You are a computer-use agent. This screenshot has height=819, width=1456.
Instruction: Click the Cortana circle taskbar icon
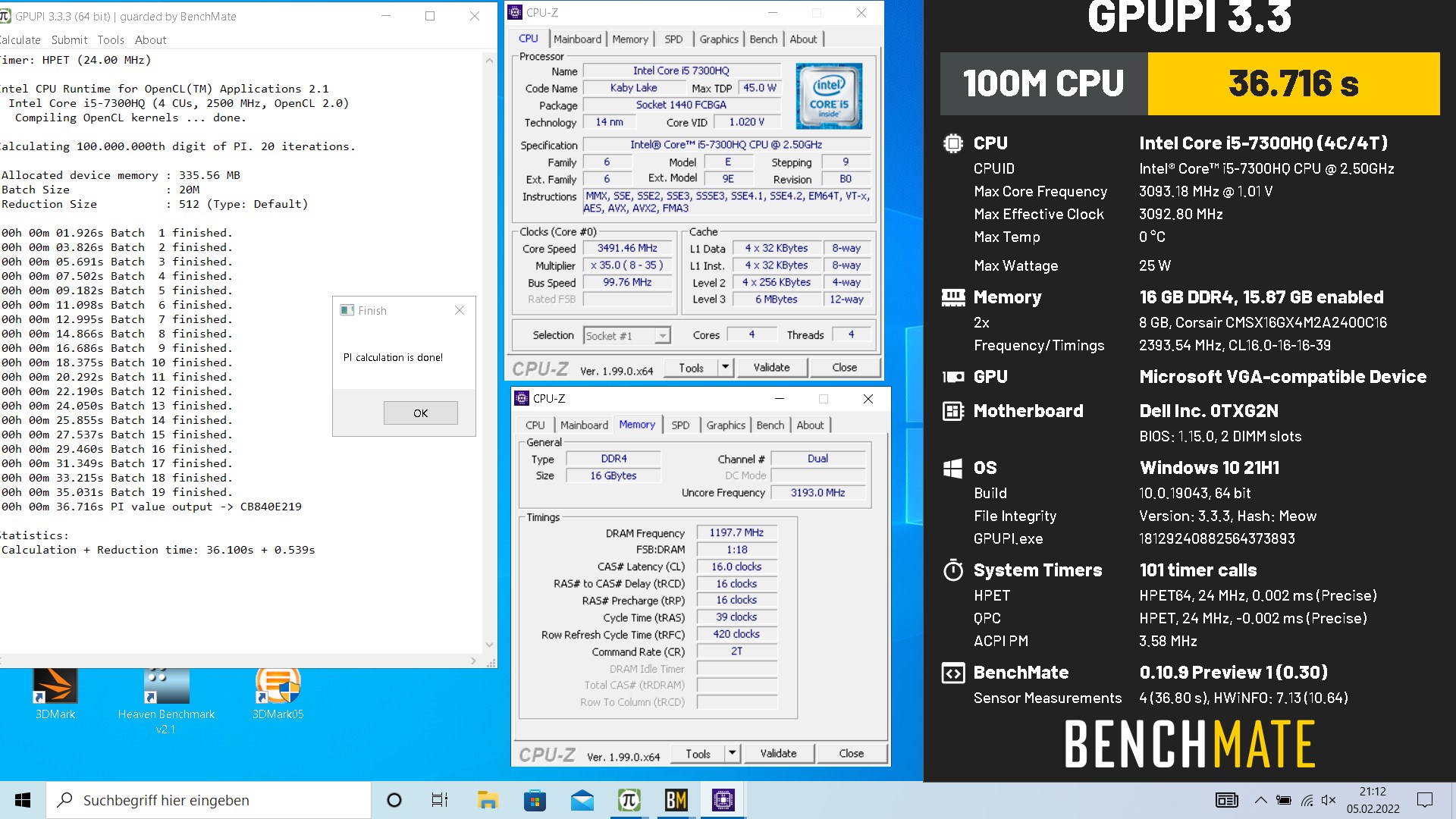tap(394, 800)
